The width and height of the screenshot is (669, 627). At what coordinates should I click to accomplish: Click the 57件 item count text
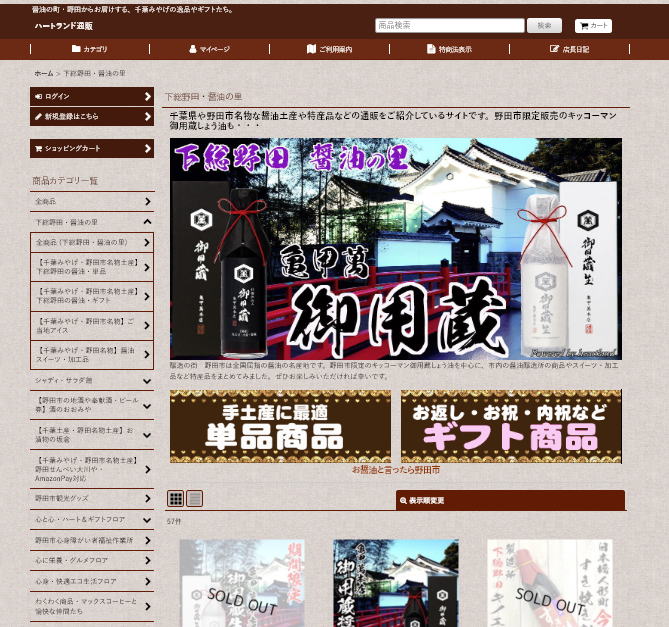click(174, 522)
